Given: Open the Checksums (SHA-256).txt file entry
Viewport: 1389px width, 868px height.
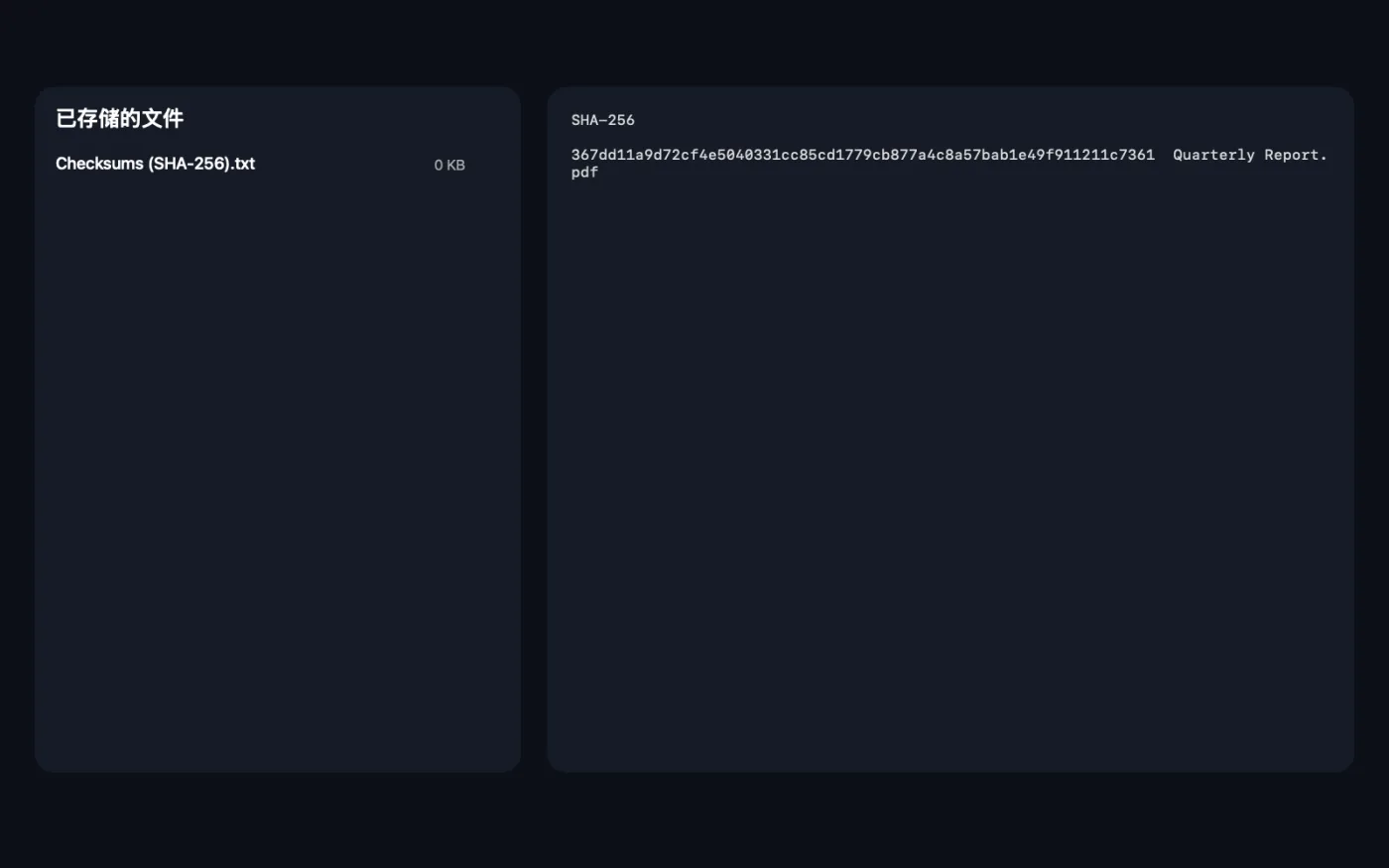Looking at the screenshot, I should coord(260,165).
